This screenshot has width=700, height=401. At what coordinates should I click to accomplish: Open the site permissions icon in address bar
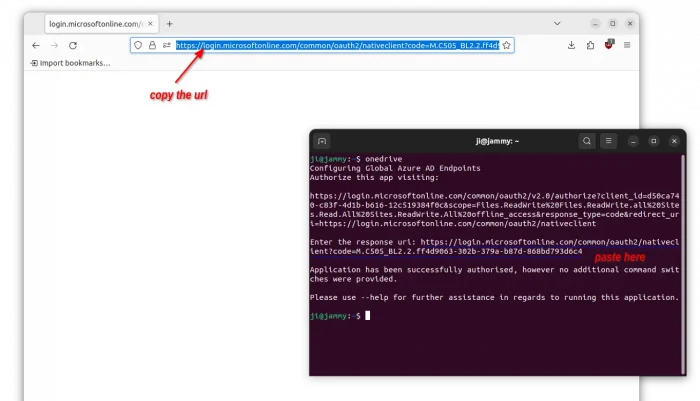pyautogui.click(x=166, y=45)
